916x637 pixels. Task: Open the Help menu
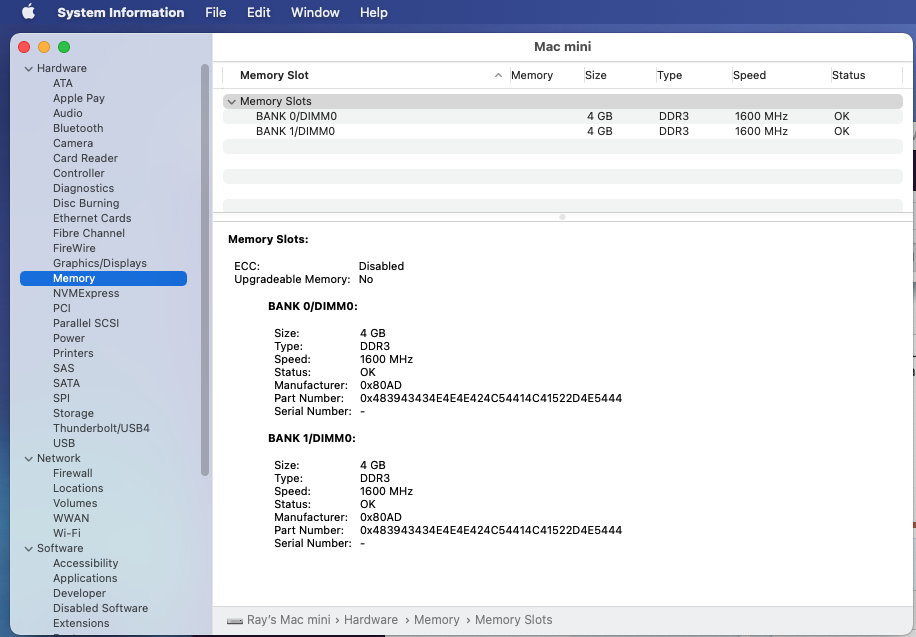[x=373, y=12]
